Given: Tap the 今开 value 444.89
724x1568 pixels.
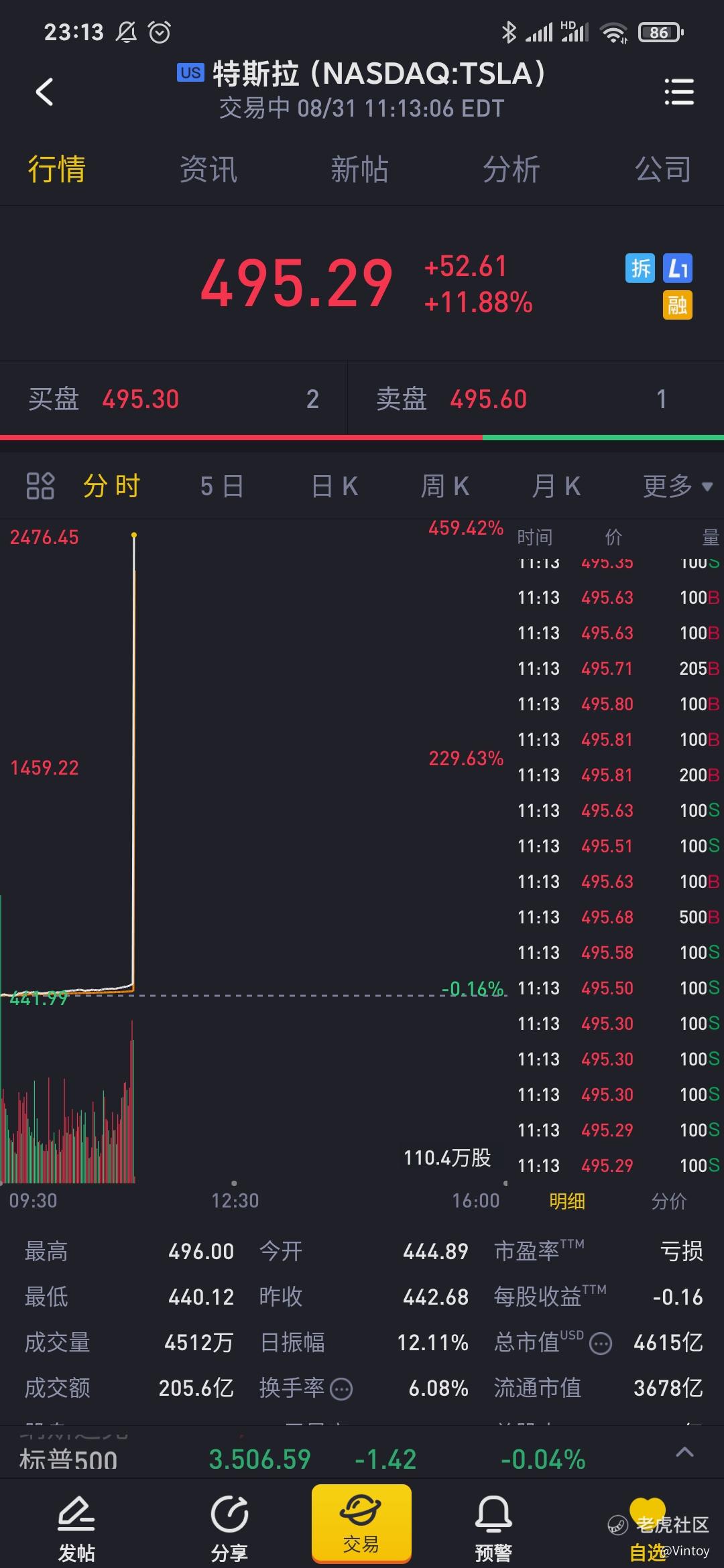Looking at the screenshot, I should tap(436, 1251).
